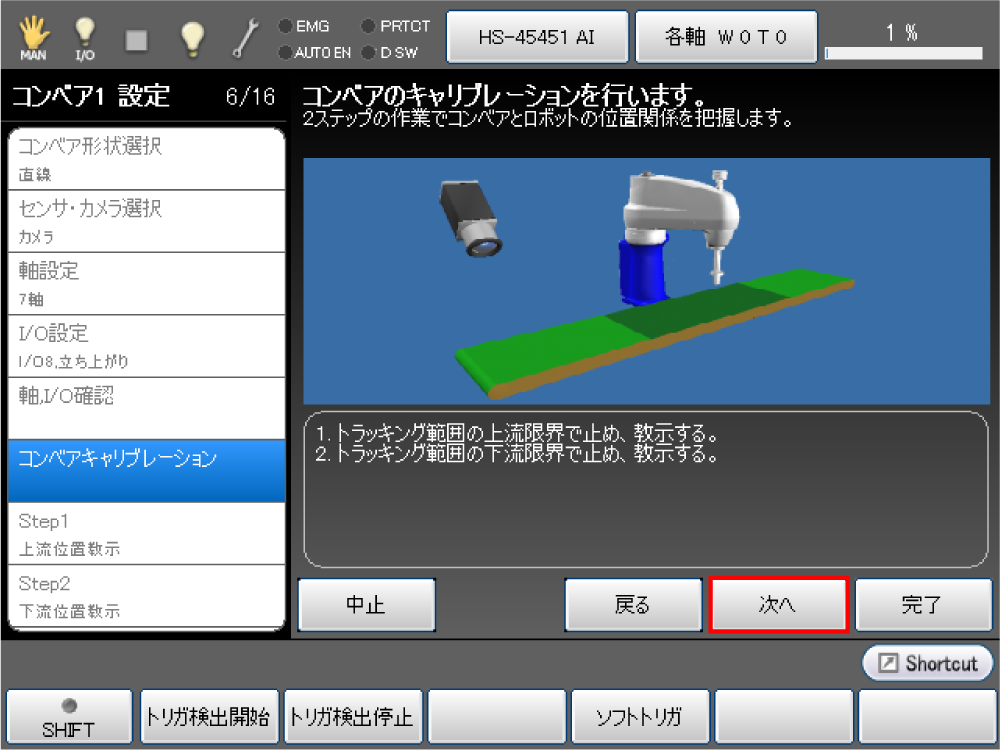Click the gray stop square icon

[137, 39]
